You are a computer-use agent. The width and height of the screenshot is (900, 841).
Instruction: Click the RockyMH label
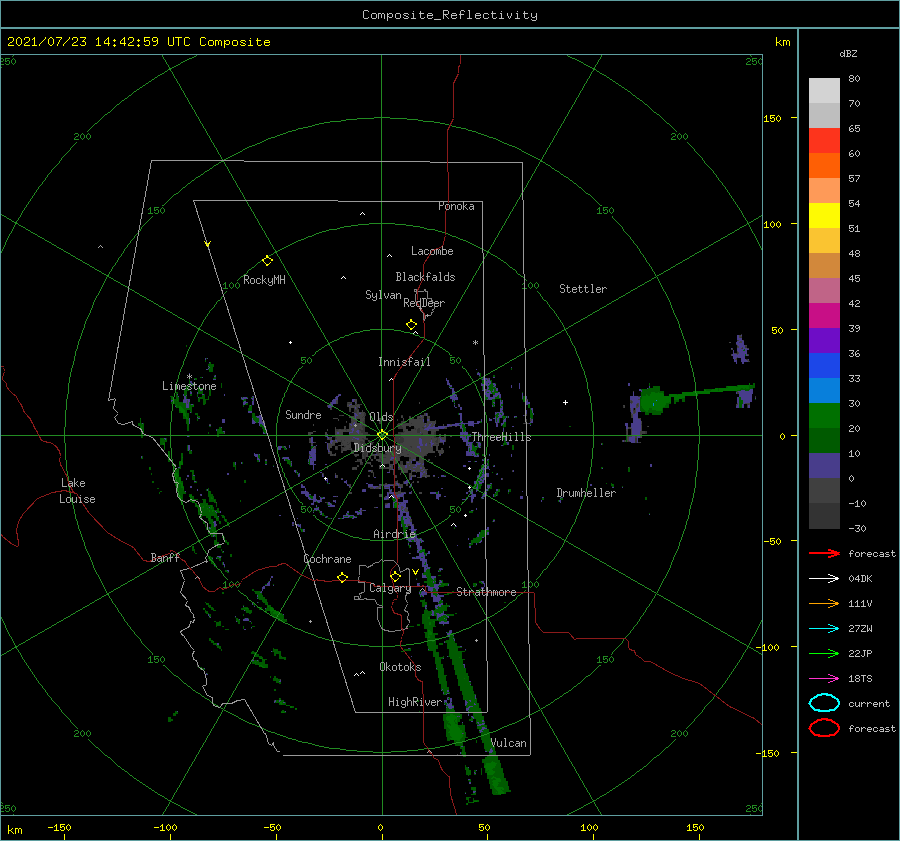coord(264,280)
